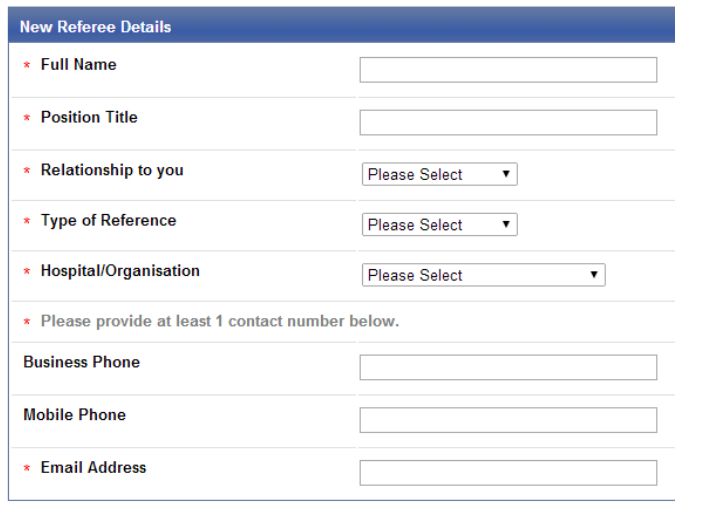Click the red asterisk beside Position Title
Screen dimensions: 703x518
27,118
